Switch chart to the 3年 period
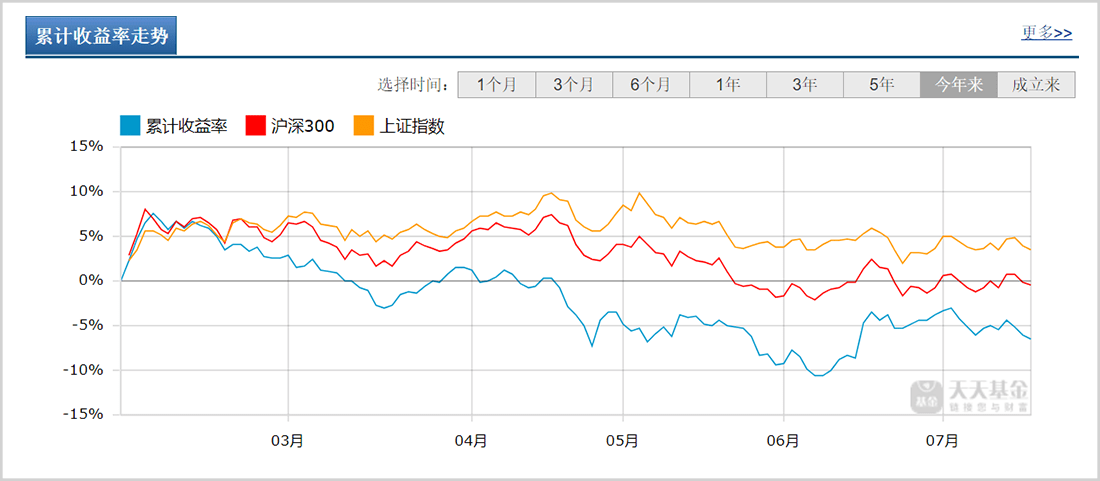The width and height of the screenshot is (1100, 481). (x=805, y=85)
